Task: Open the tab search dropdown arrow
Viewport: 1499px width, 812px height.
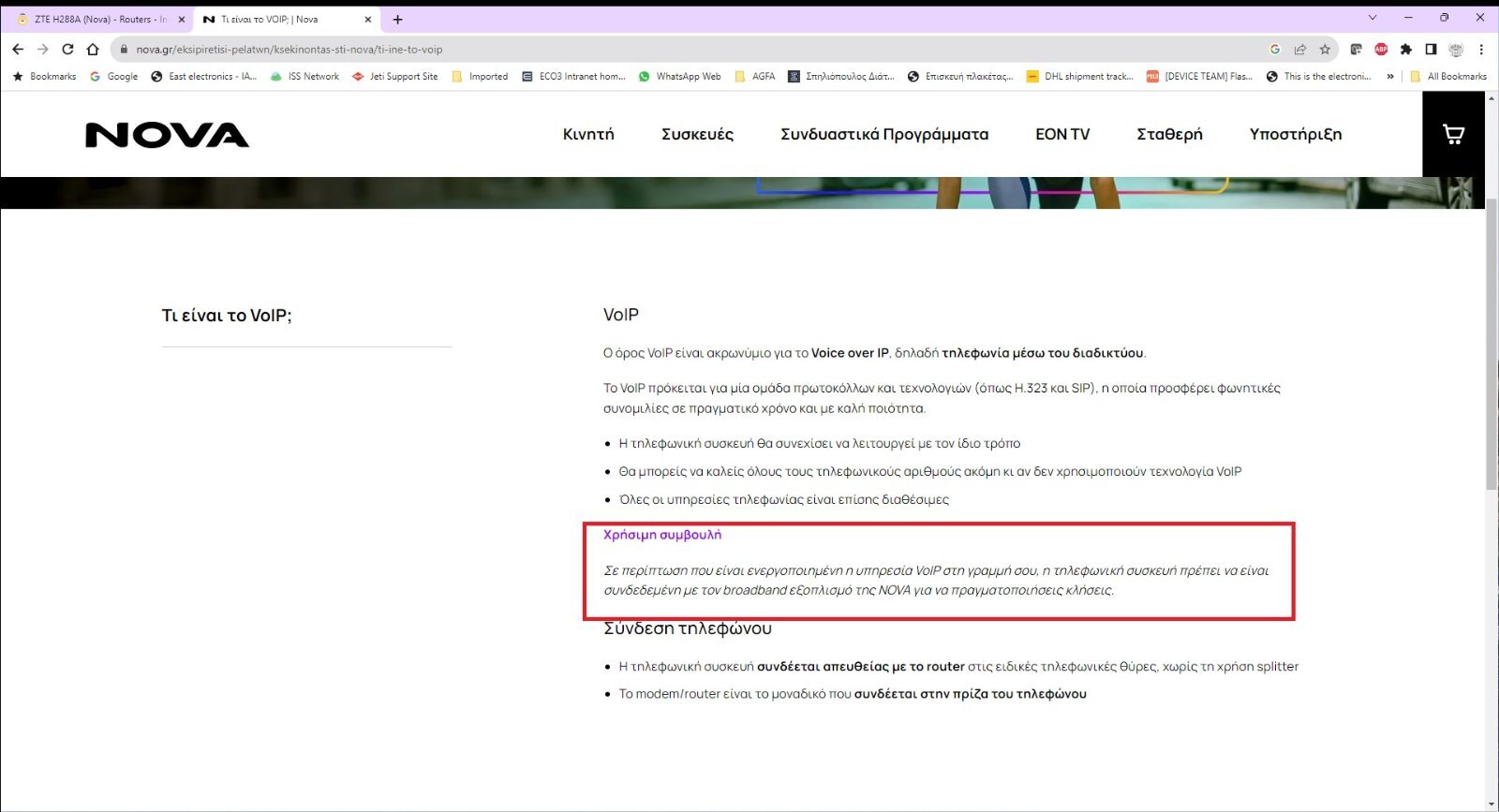Action: click(x=1373, y=18)
